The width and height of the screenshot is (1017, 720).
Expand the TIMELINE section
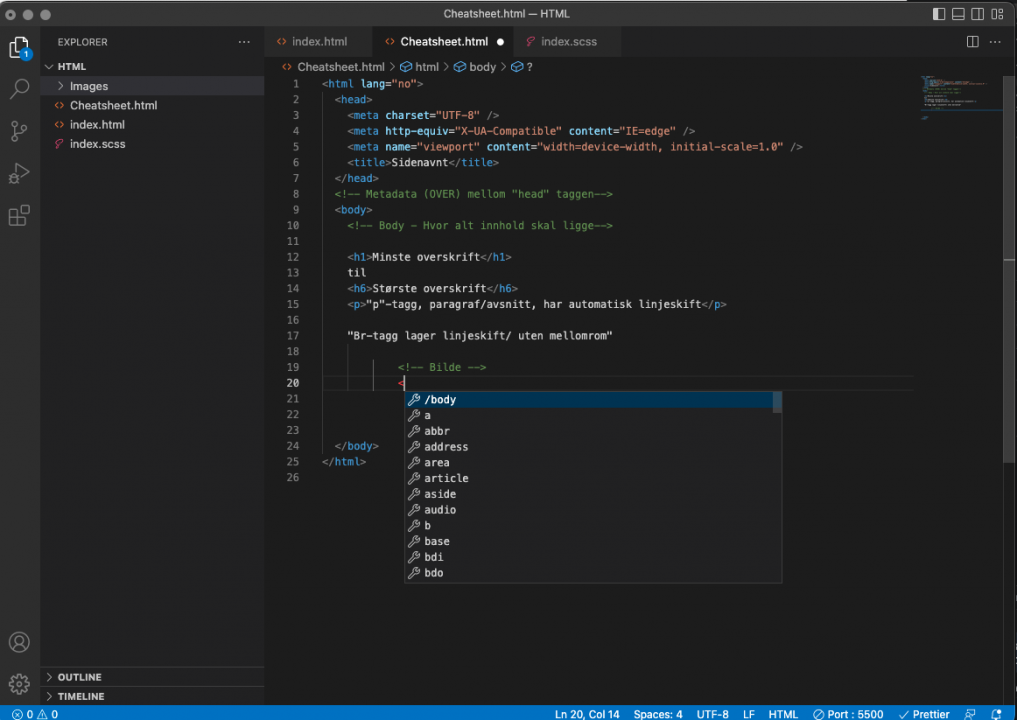[x=81, y=696]
